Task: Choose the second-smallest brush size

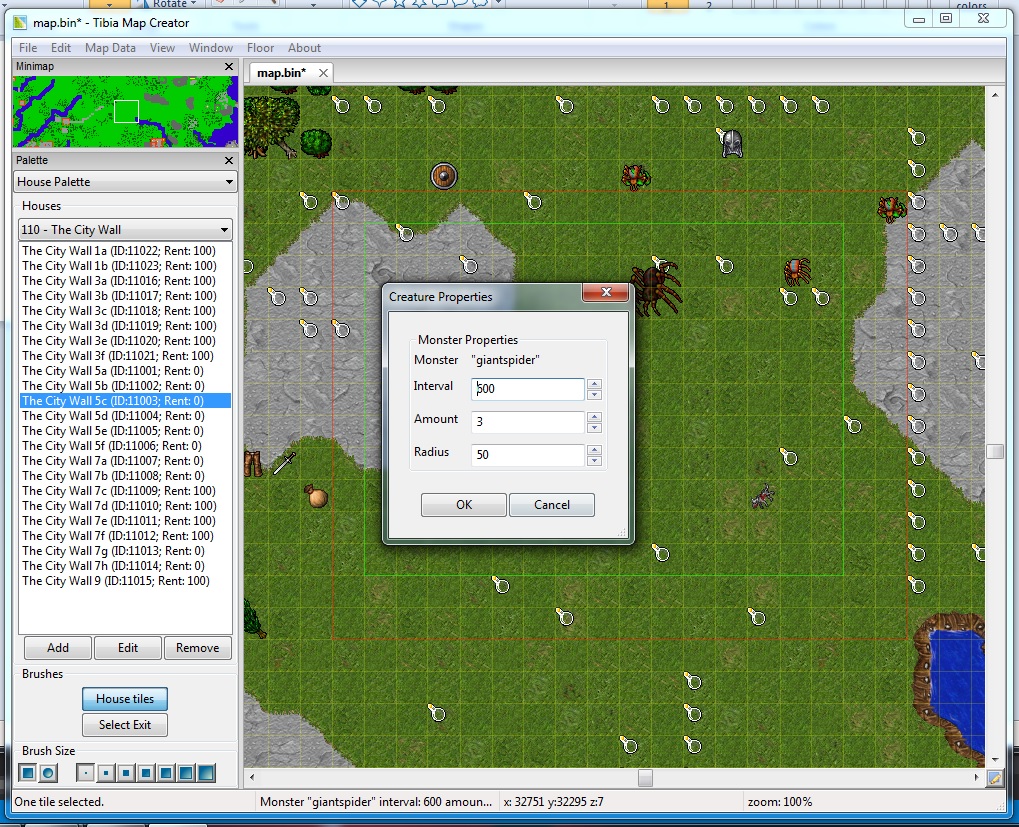Action: (x=105, y=773)
